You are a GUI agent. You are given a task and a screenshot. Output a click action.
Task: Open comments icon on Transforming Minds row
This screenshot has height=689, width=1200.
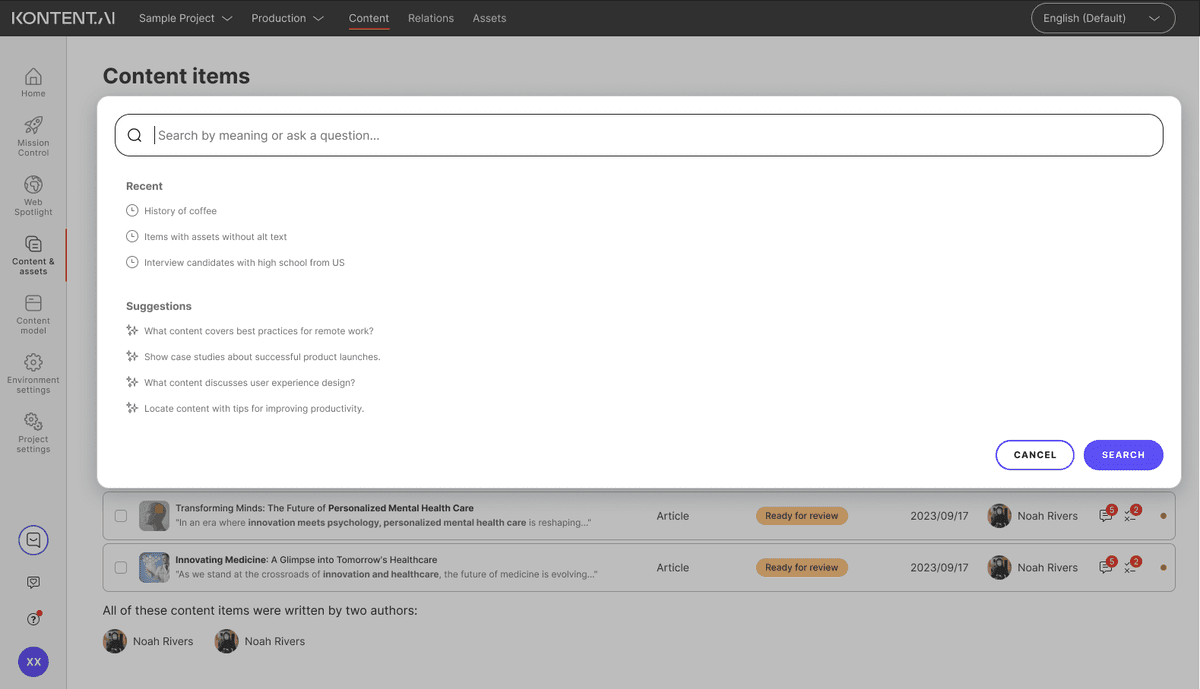coord(1105,516)
